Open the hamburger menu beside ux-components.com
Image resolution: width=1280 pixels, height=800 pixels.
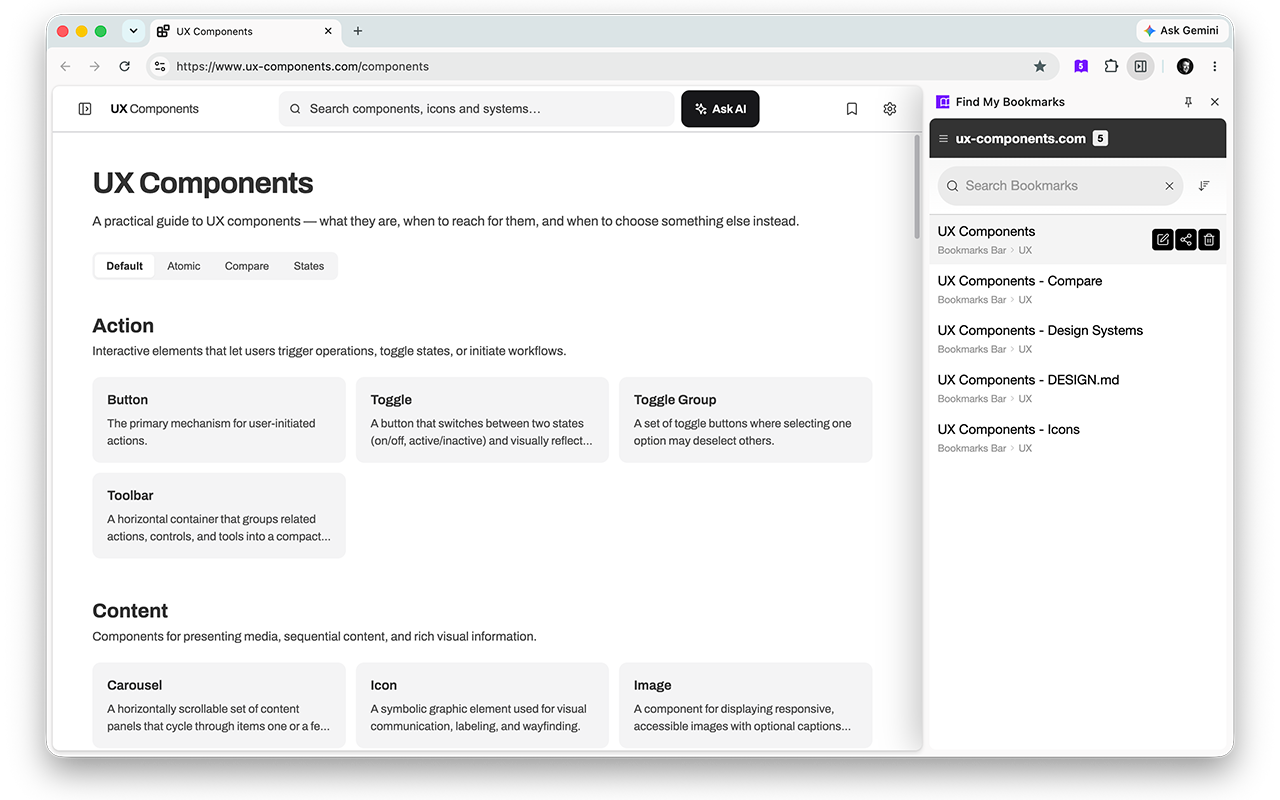(944, 139)
